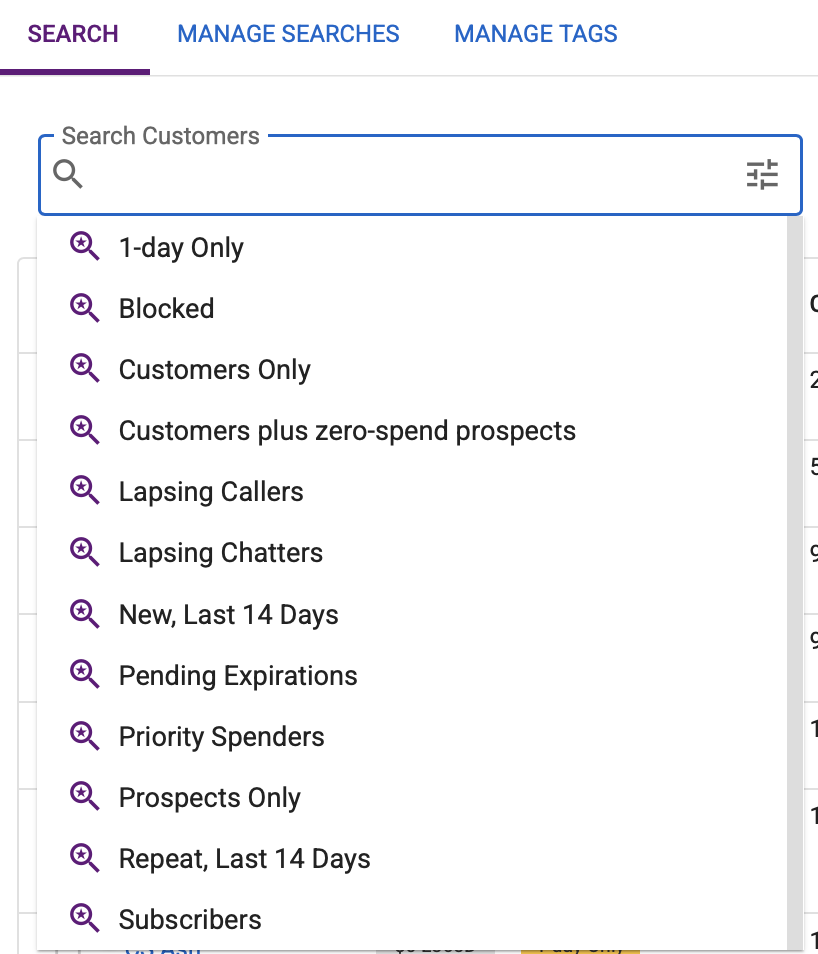Choose Repeat, Last 14 Days search
The image size is (818, 954).
pyautogui.click(x=412, y=859)
